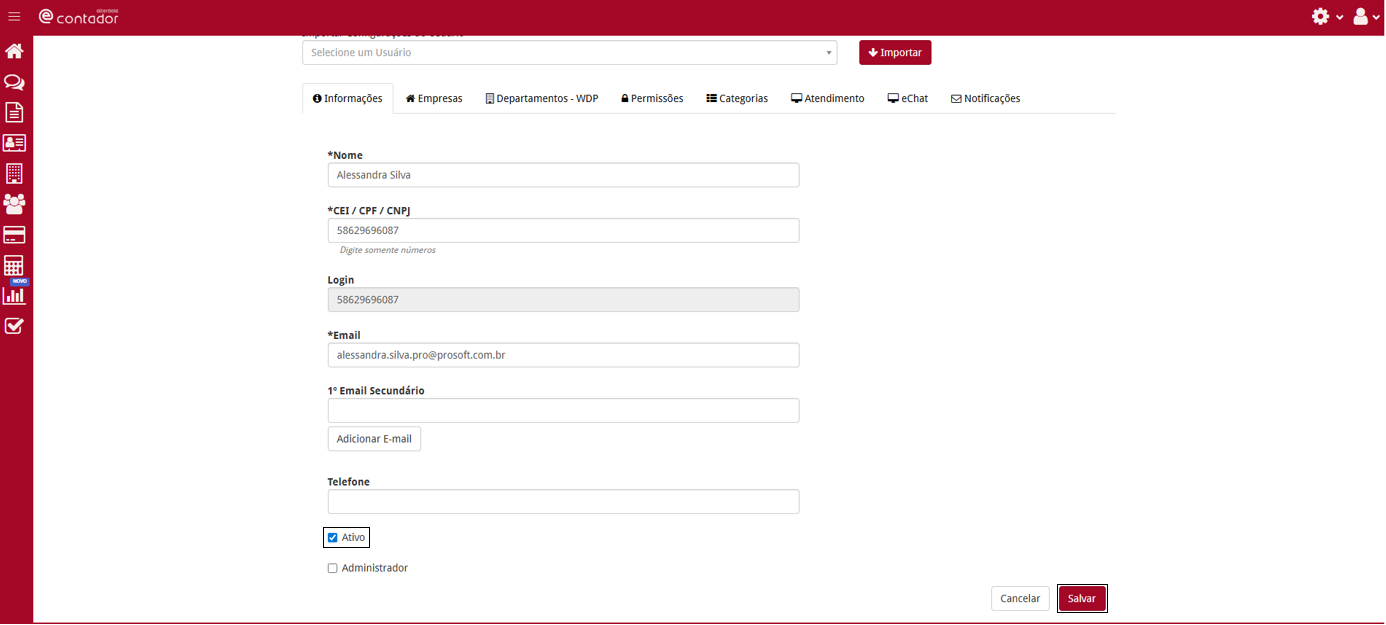Open the calculator sidebar icon

coord(14,265)
